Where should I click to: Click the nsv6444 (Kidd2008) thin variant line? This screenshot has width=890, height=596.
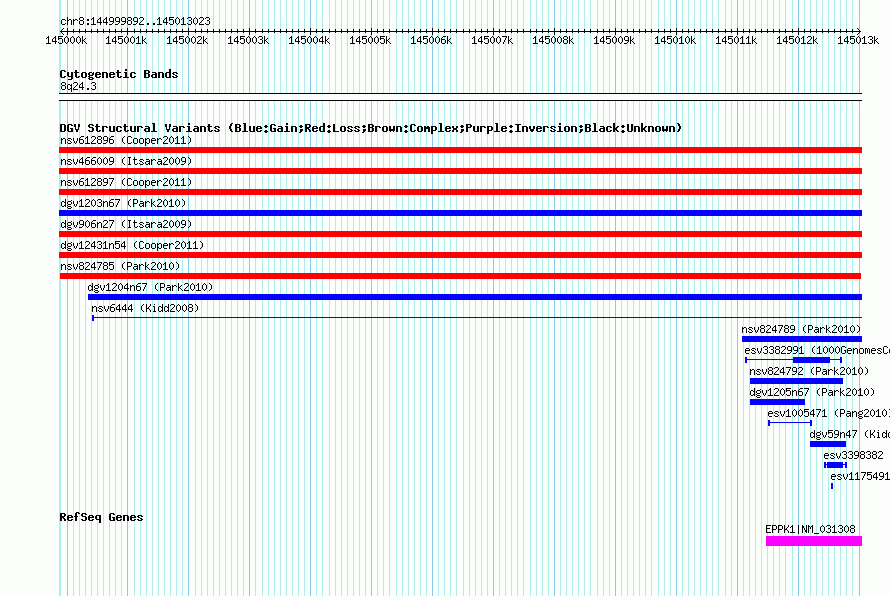pyautogui.click(x=477, y=318)
